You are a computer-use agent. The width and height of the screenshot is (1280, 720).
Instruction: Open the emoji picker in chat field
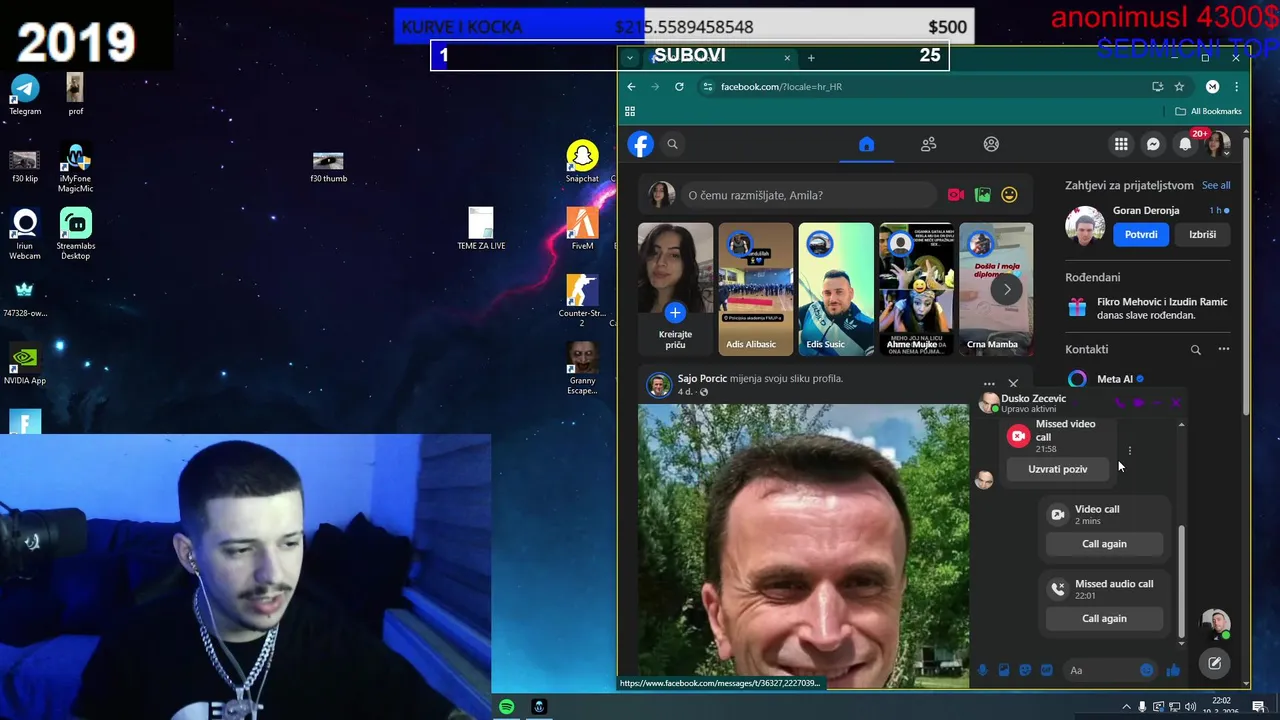[1147, 670]
